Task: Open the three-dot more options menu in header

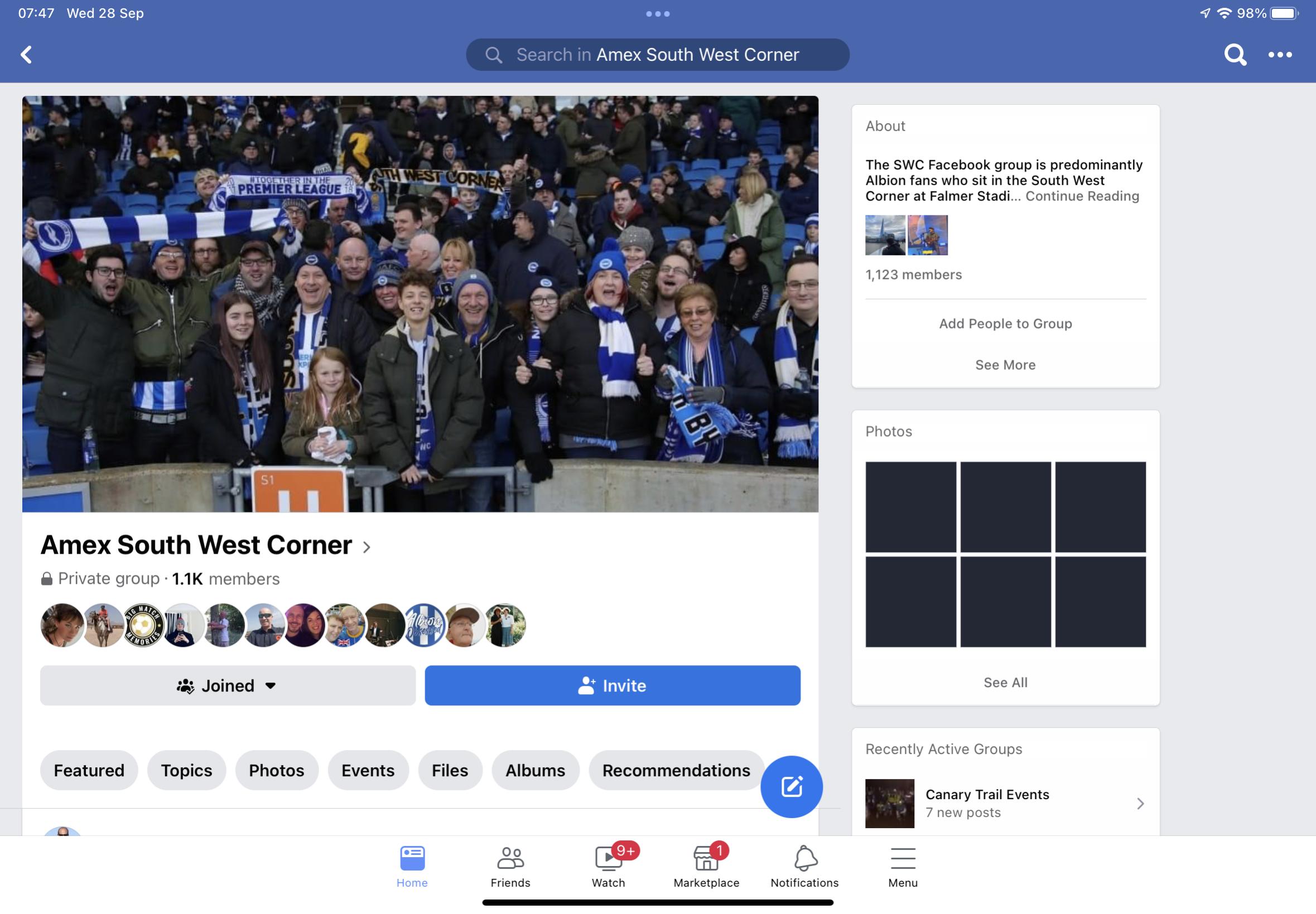Action: [1280, 55]
